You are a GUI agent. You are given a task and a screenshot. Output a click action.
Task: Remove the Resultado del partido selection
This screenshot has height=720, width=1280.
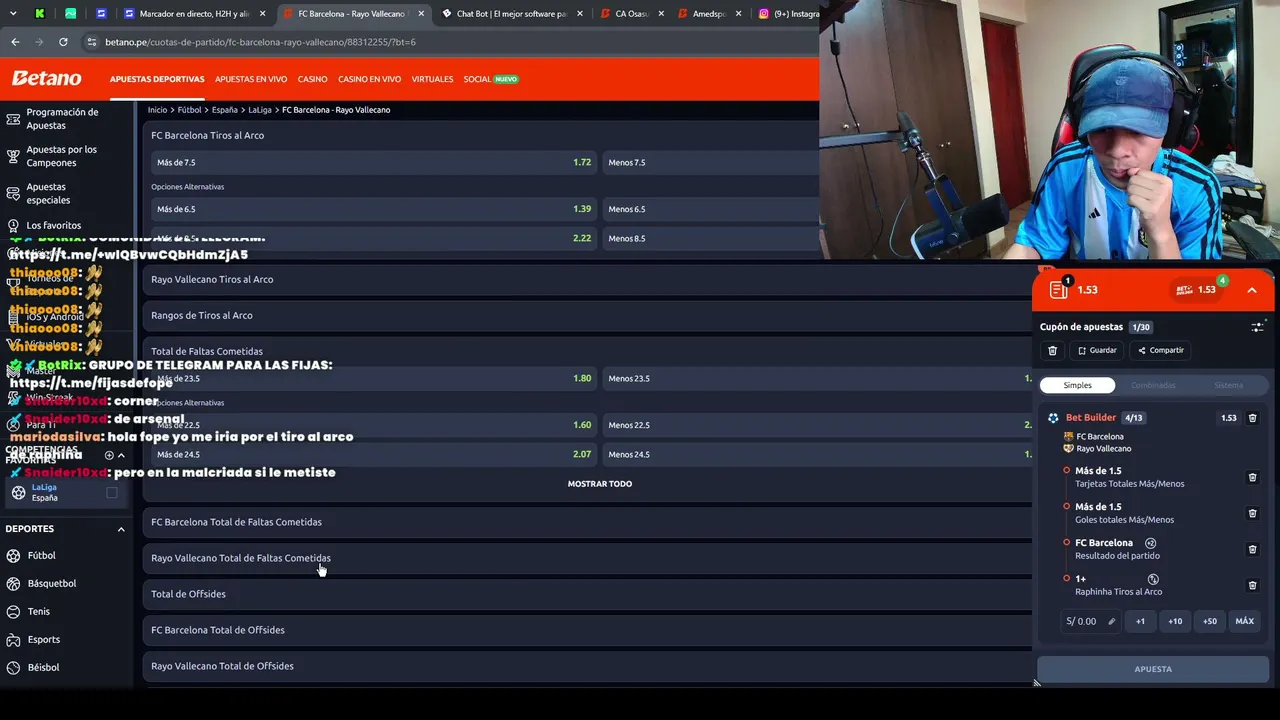click(x=1252, y=550)
